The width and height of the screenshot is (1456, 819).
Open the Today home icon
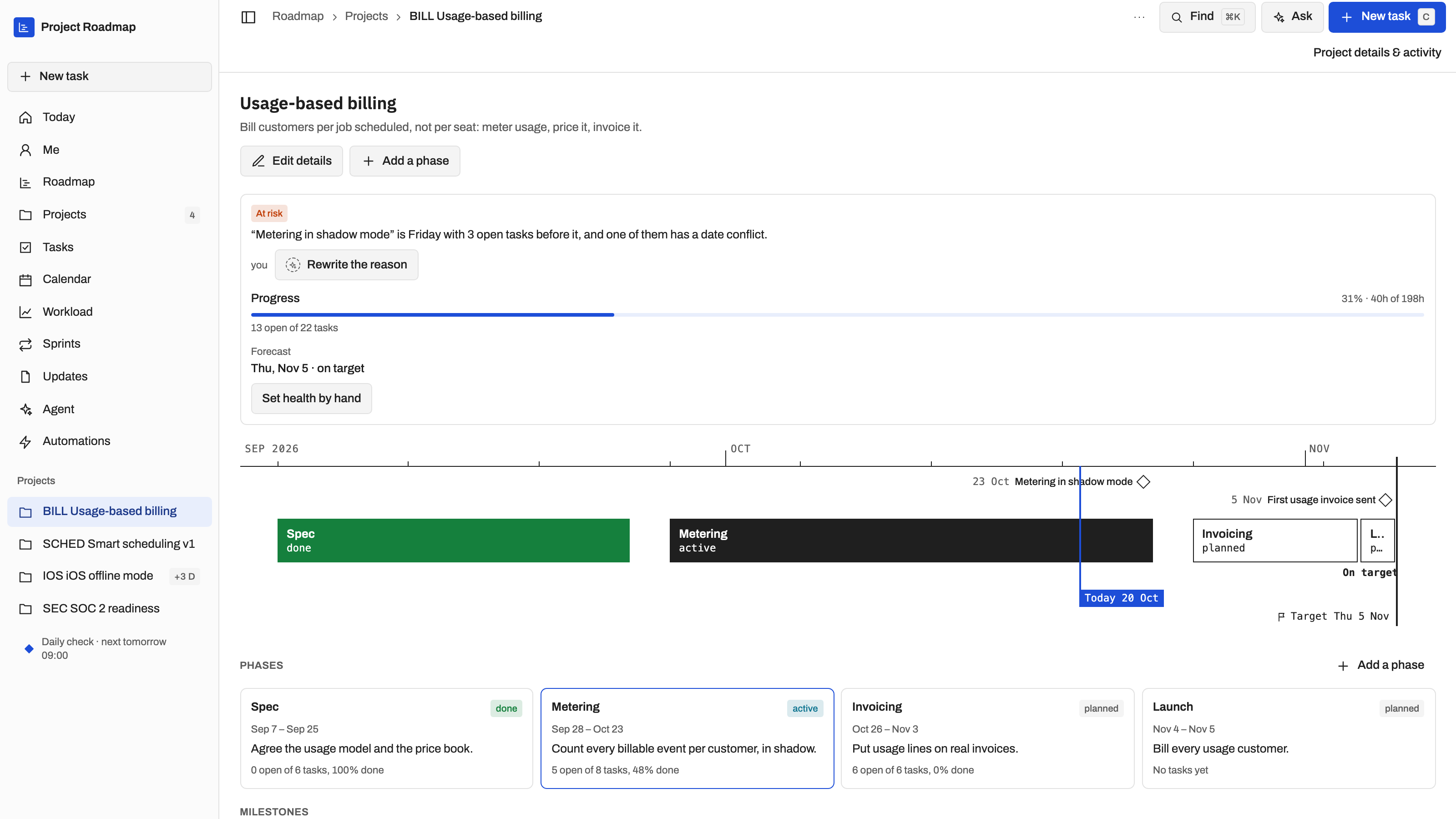click(25, 117)
